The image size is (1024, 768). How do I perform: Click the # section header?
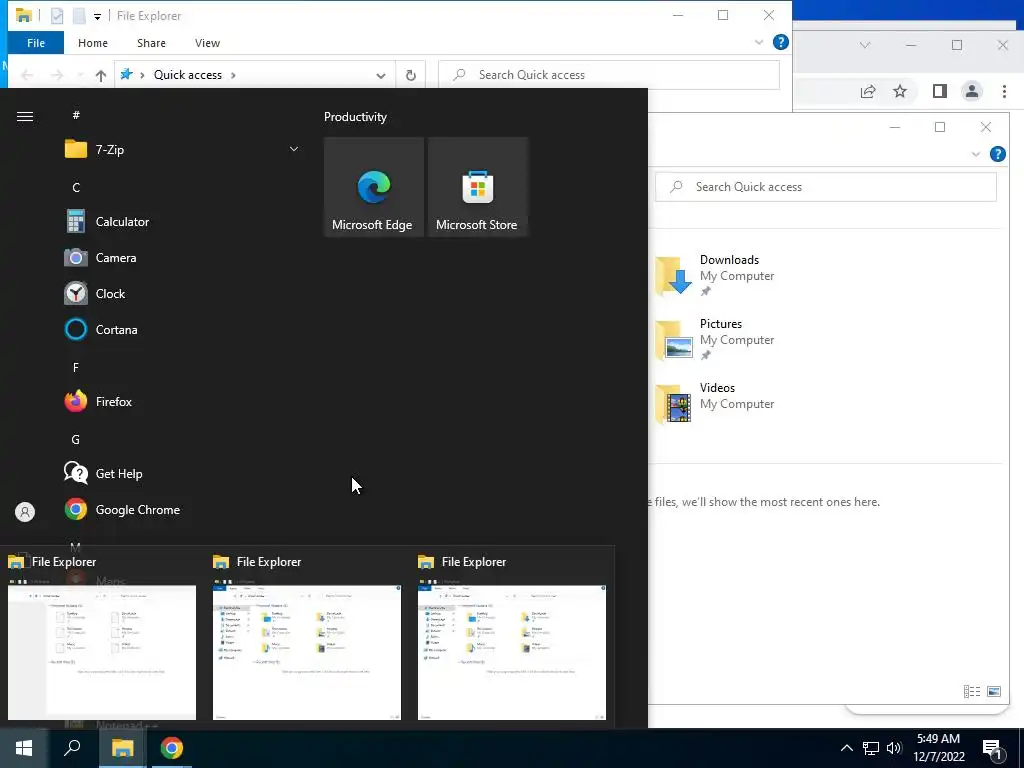click(76, 115)
